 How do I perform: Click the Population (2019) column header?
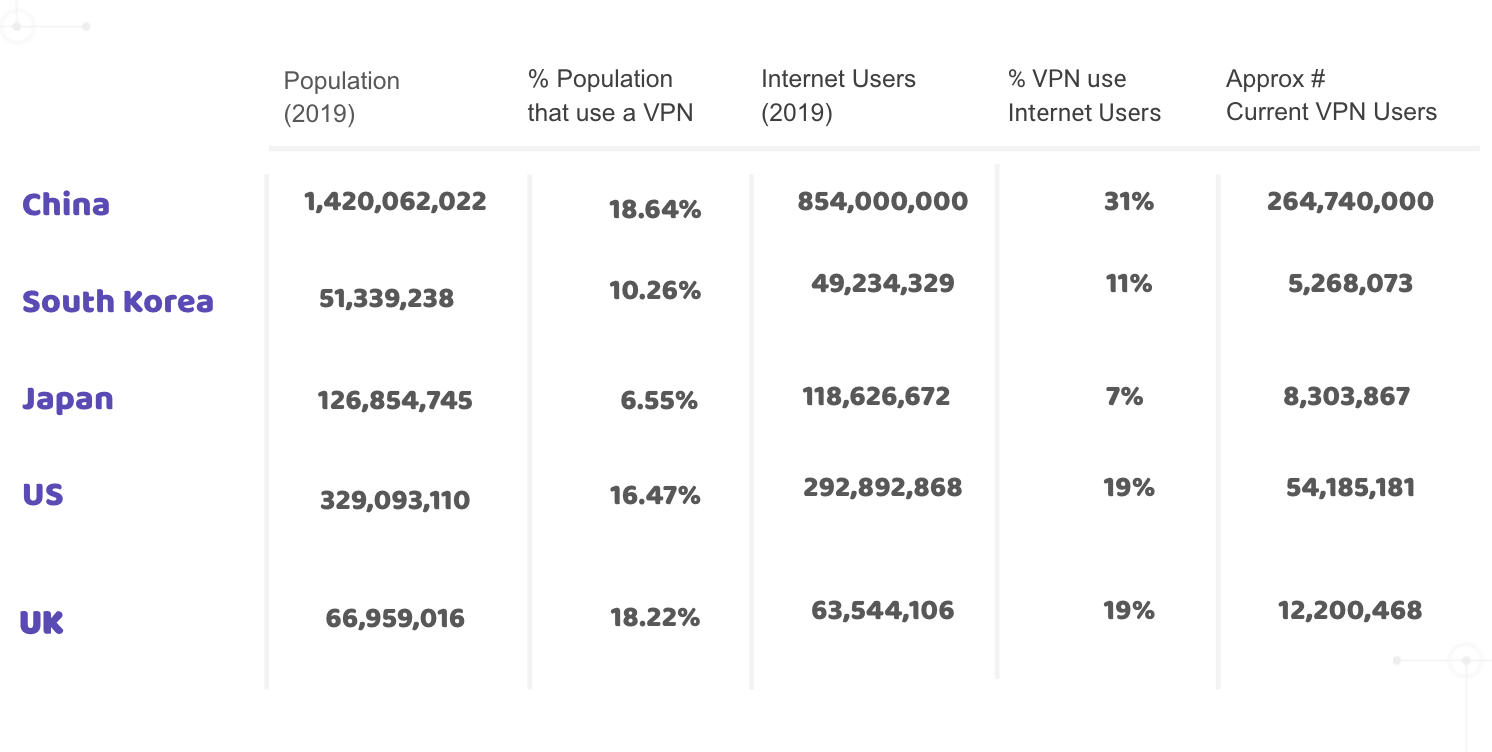pyautogui.click(x=342, y=97)
